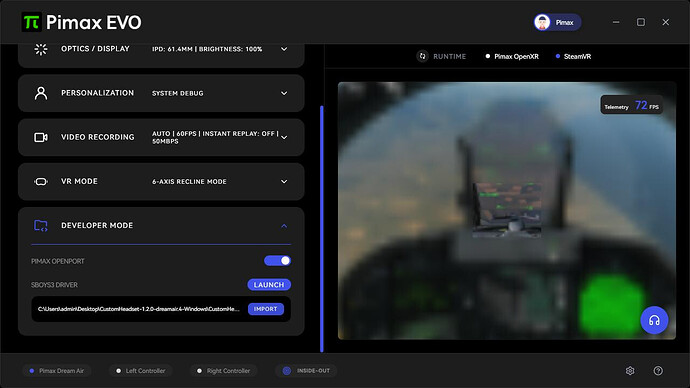
Task: Click the Inside-Out tracking icon
Action: click(x=286, y=371)
